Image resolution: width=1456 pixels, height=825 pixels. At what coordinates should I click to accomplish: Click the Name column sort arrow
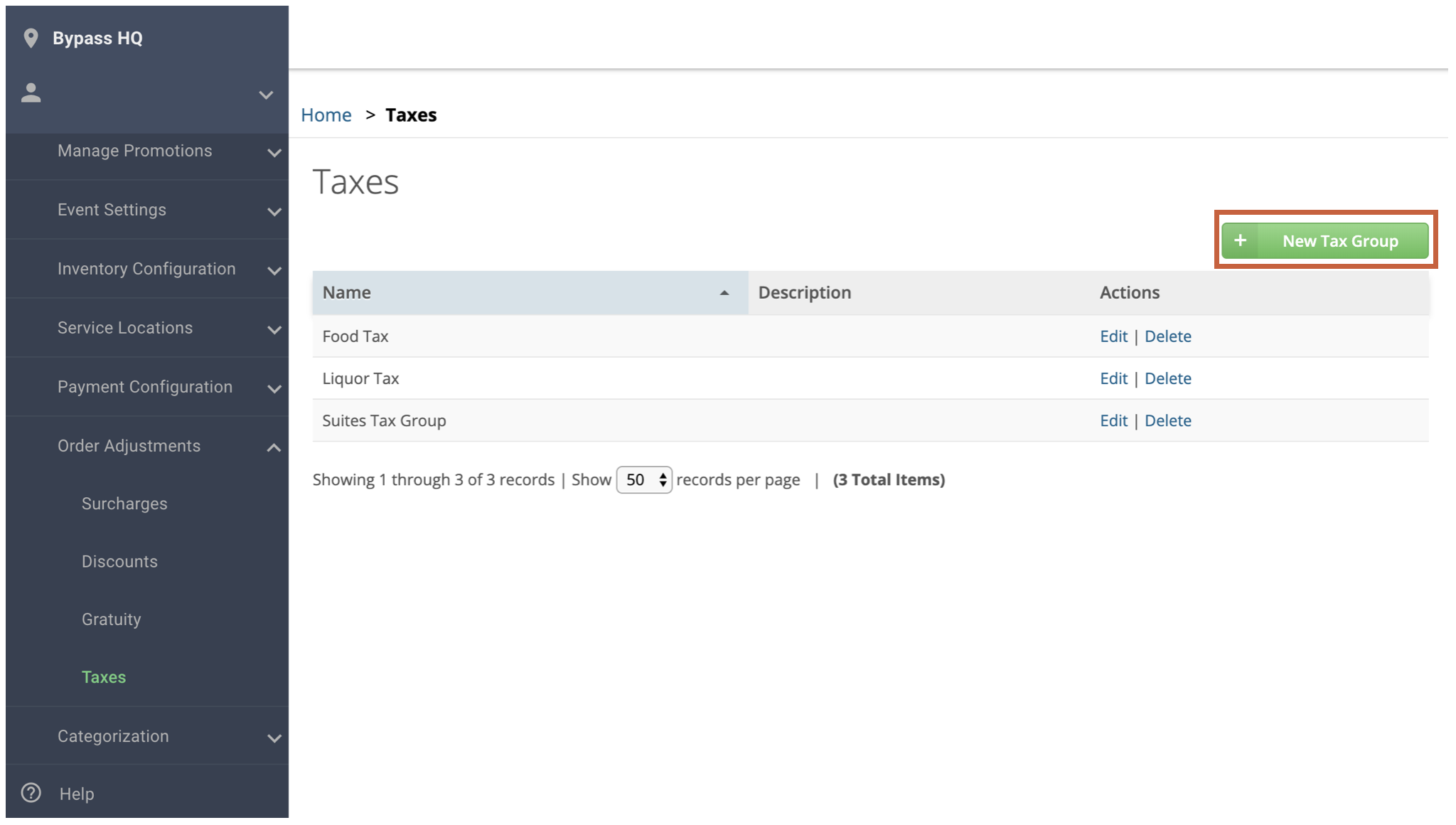[x=724, y=293]
